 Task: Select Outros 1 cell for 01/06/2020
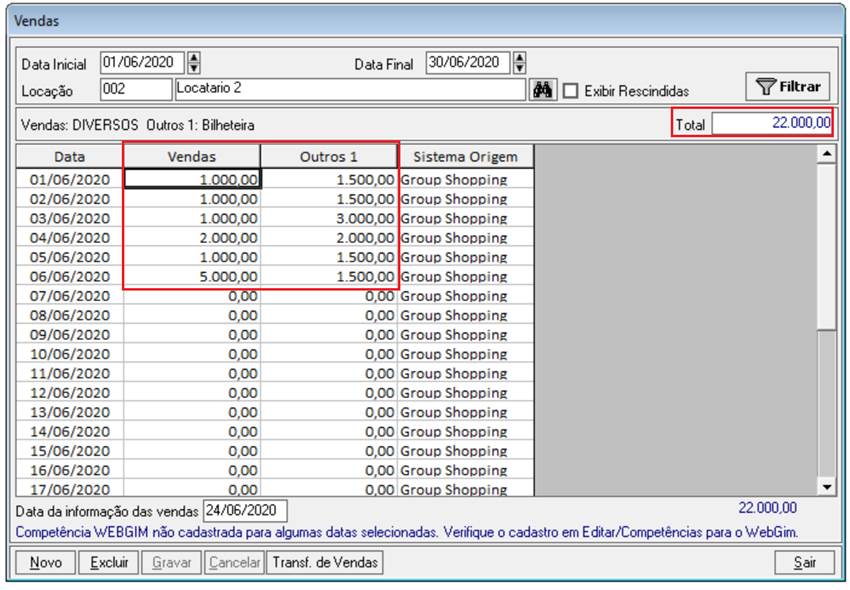point(329,179)
